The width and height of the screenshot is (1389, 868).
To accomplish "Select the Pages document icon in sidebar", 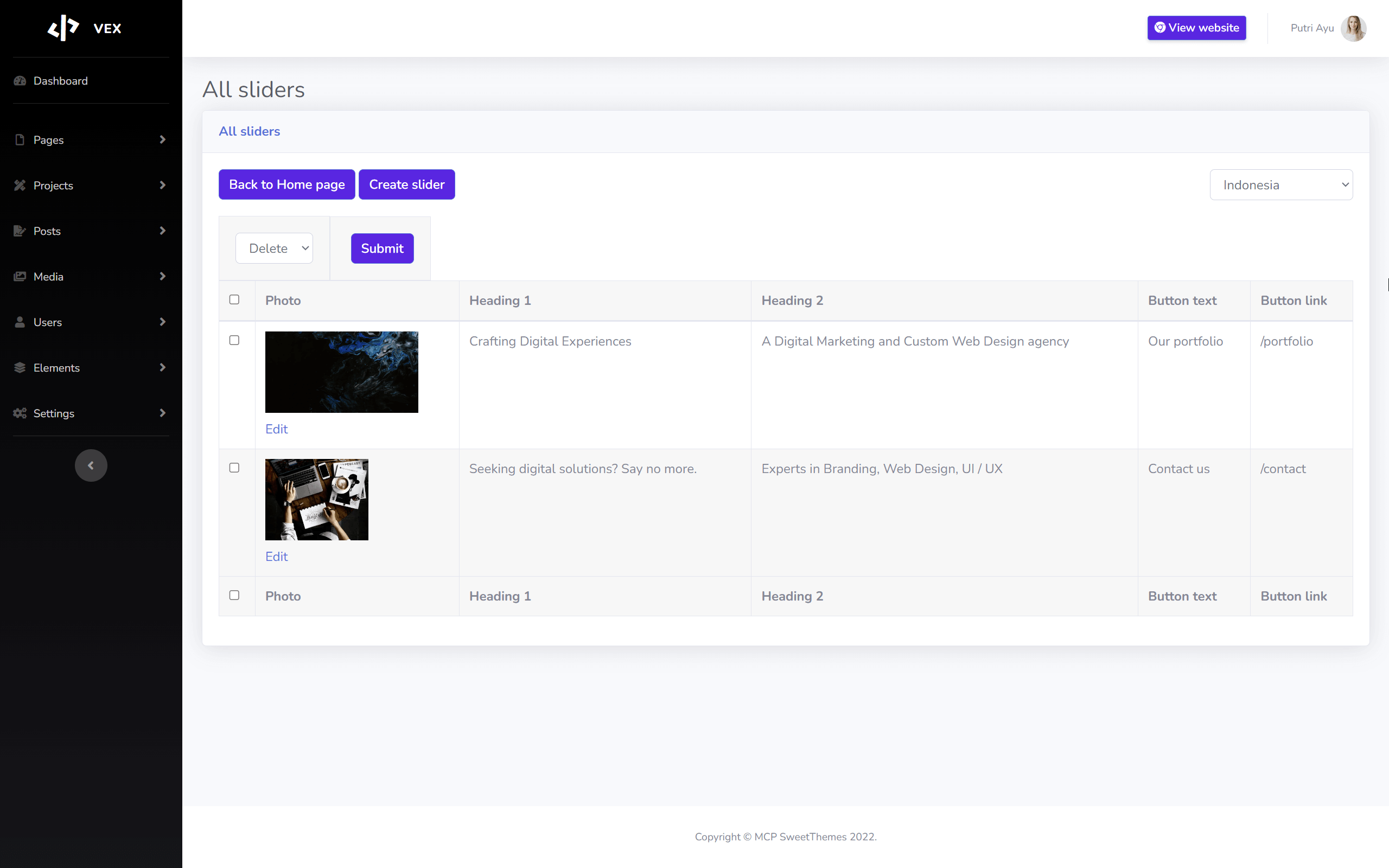I will (x=20, y=139).
